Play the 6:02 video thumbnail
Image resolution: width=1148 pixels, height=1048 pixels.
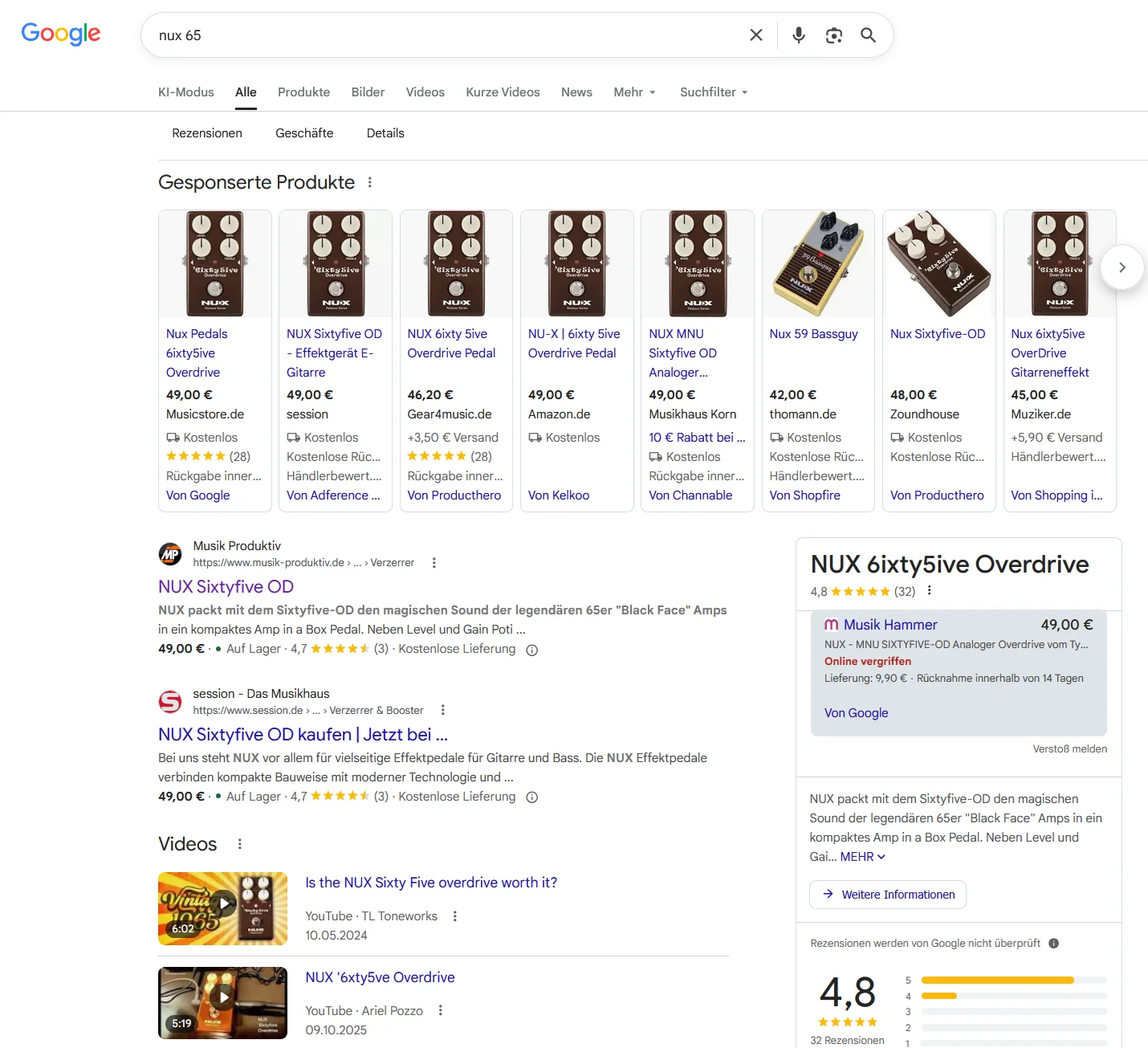[222, 908]
